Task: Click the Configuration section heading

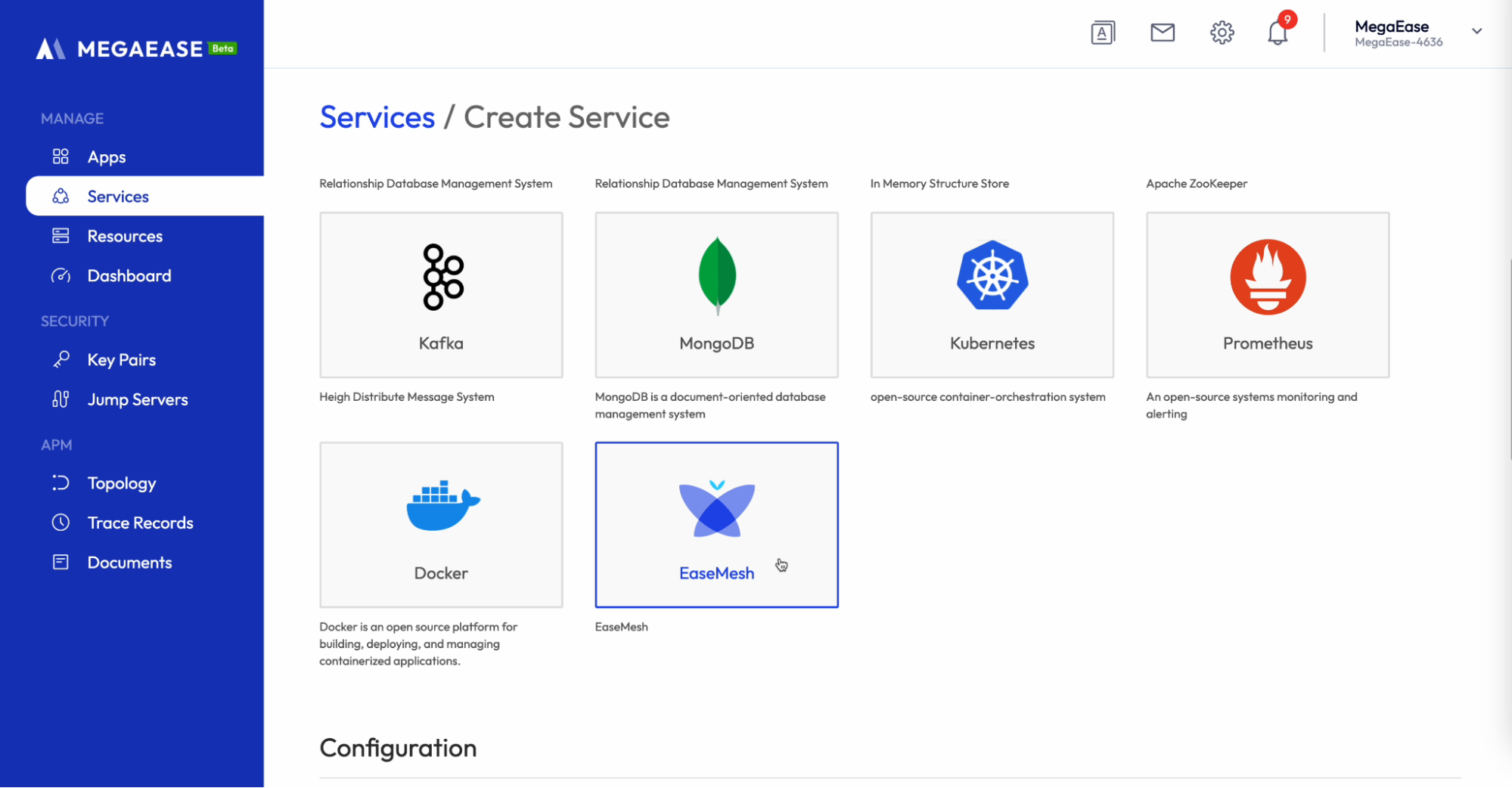Action: (398, 748)
